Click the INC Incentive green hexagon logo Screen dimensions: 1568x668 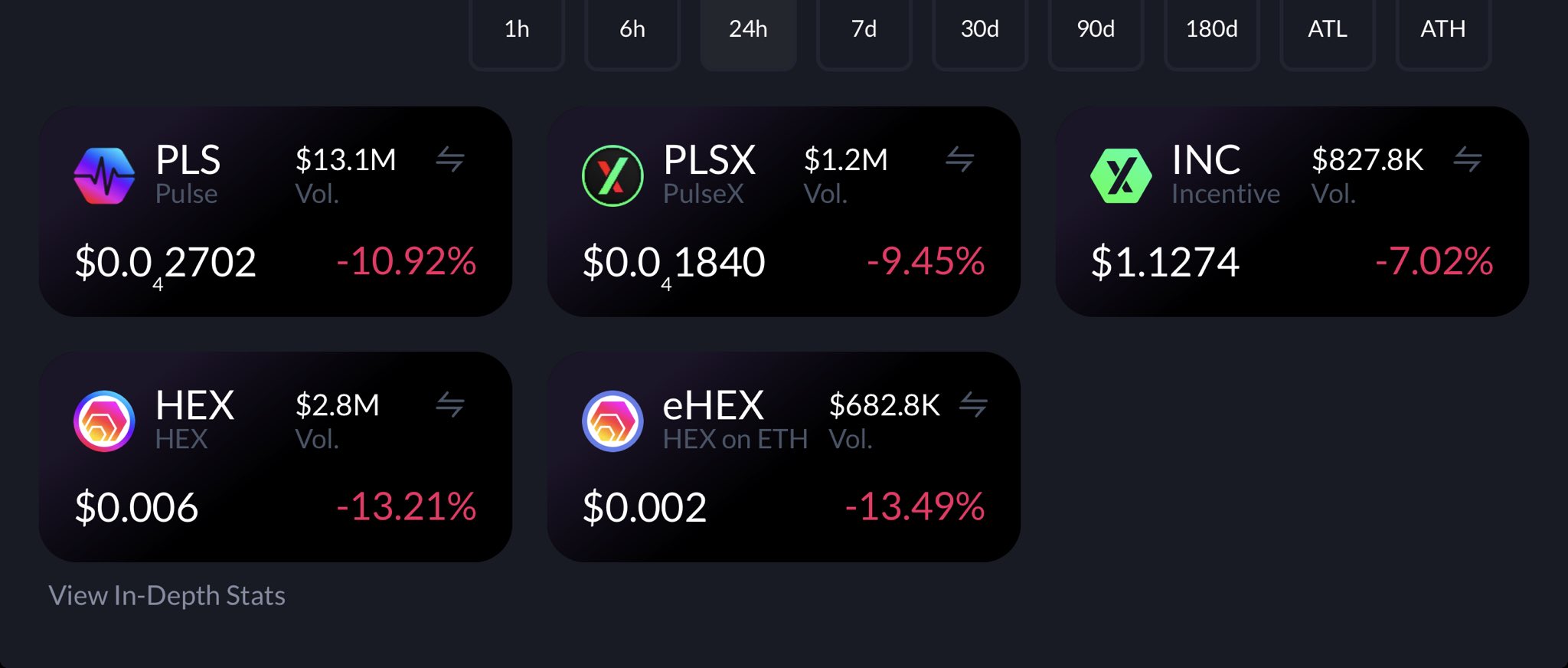pos(1121,176)
